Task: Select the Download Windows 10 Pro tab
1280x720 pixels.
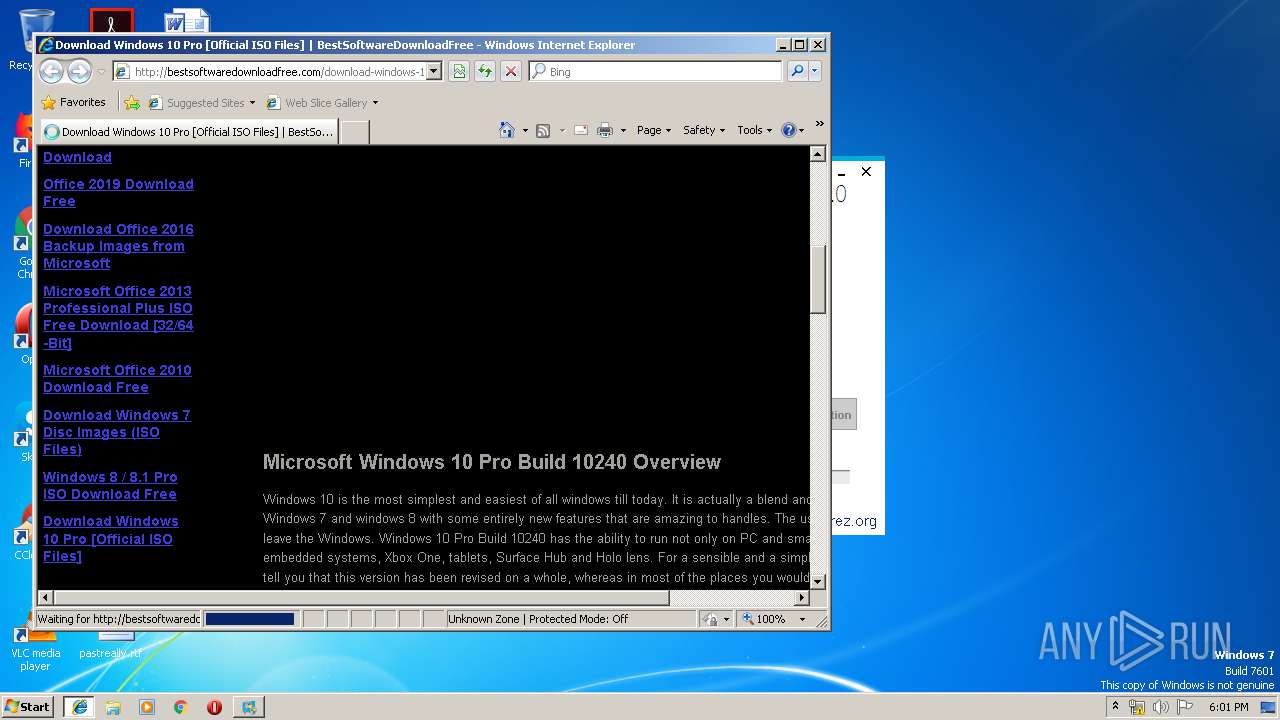Action: pos(188,131)
